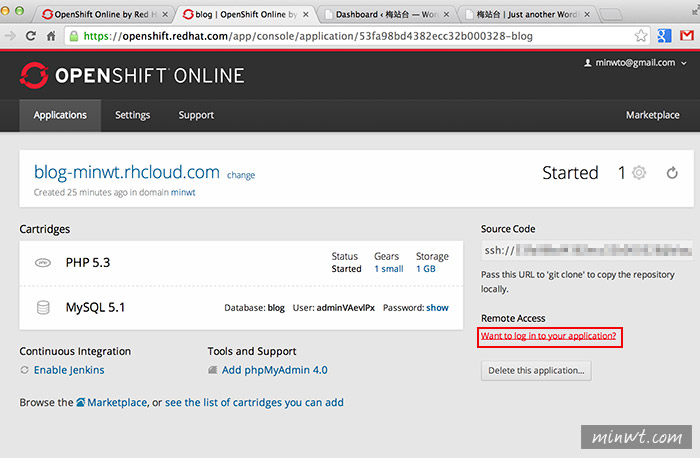Click the OpenShift Online logo
This screenshot has width=700, height=458.
pos(132,75)
